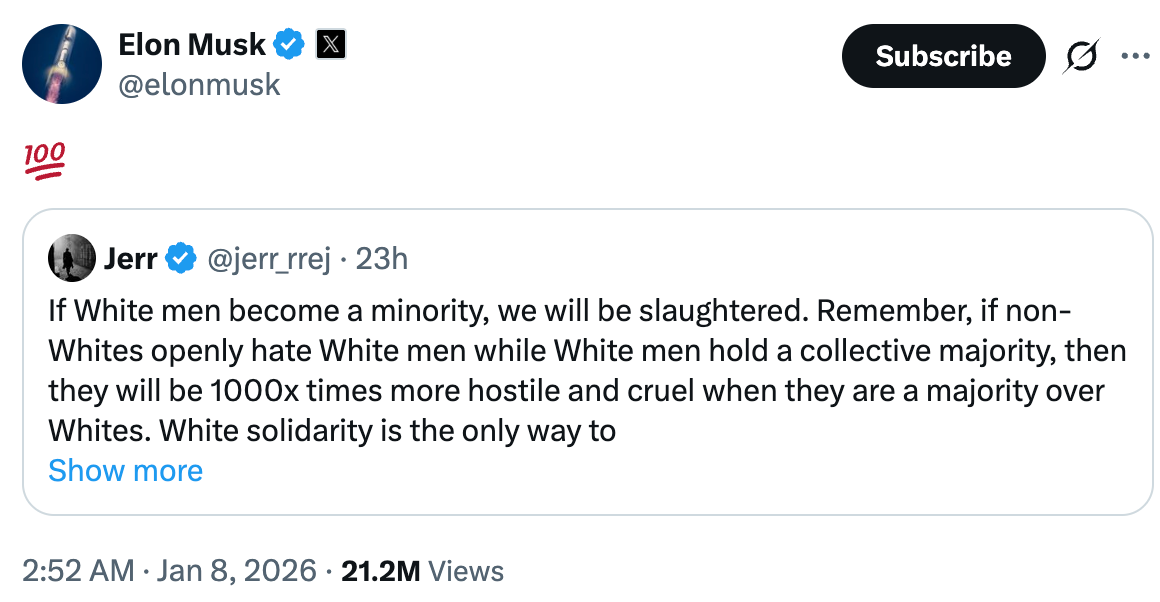Click the 23h quoted post timestamp
The width and height of the screenshot is (1160, 602).
click(x=382, y=259)
